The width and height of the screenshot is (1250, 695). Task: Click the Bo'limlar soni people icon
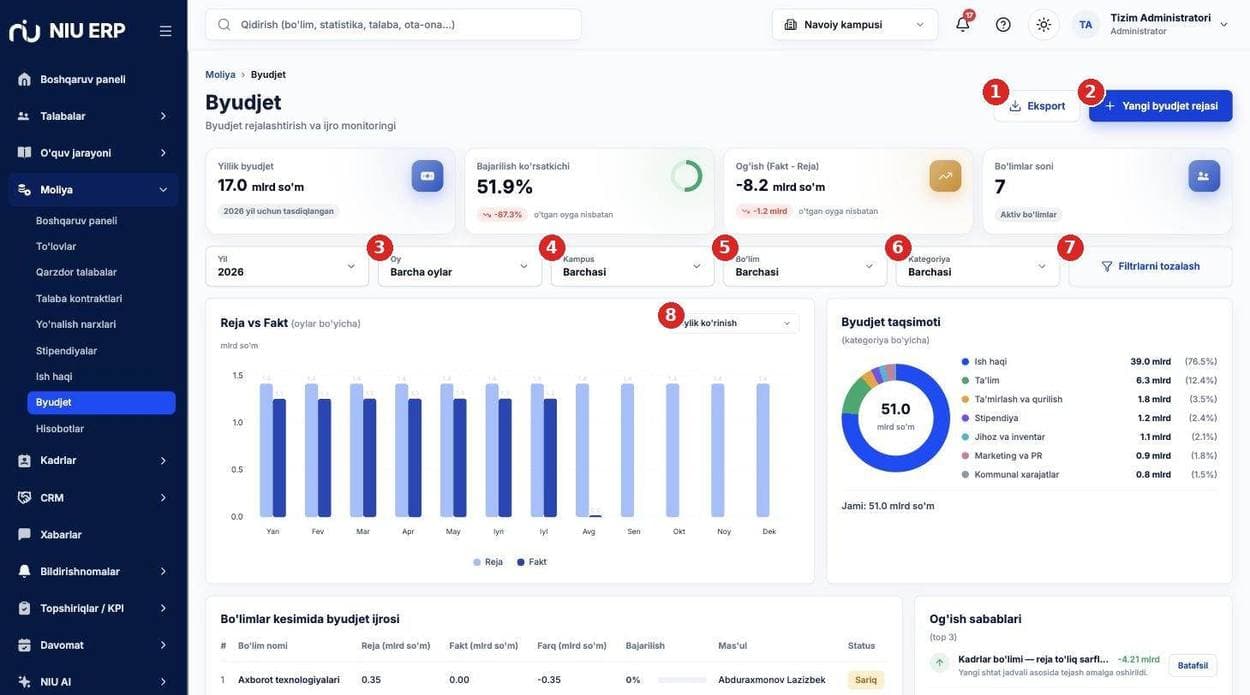pos(1204,176)
